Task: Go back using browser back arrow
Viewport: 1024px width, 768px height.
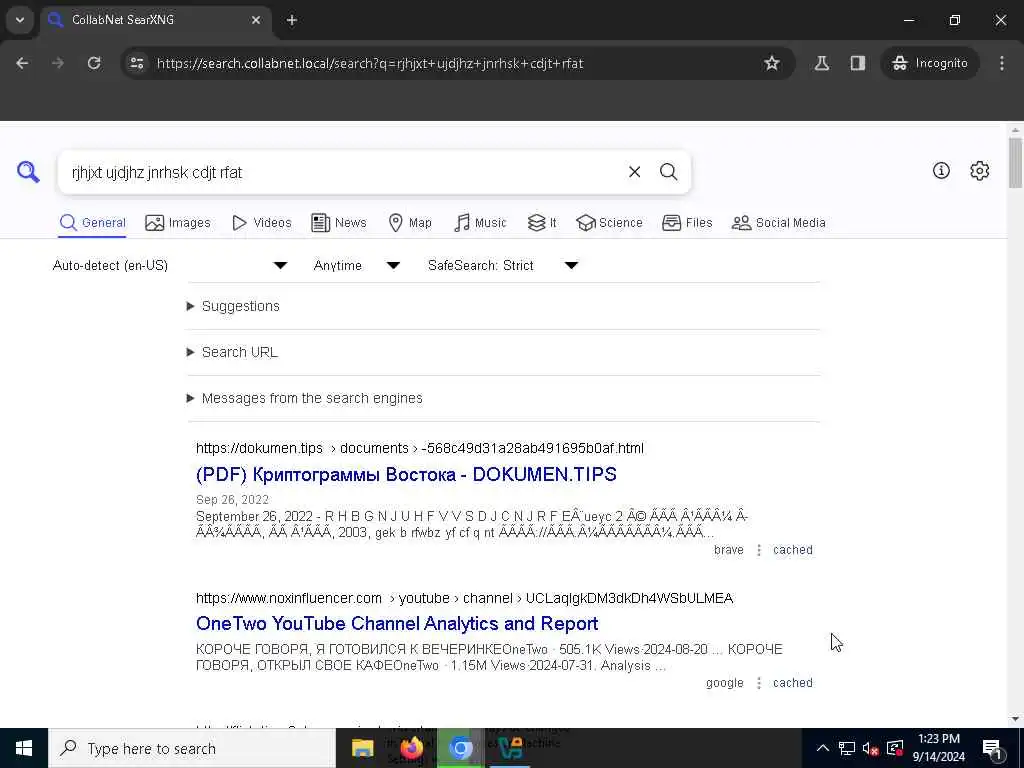Action: pyautogui.click(x=22, y=63)
